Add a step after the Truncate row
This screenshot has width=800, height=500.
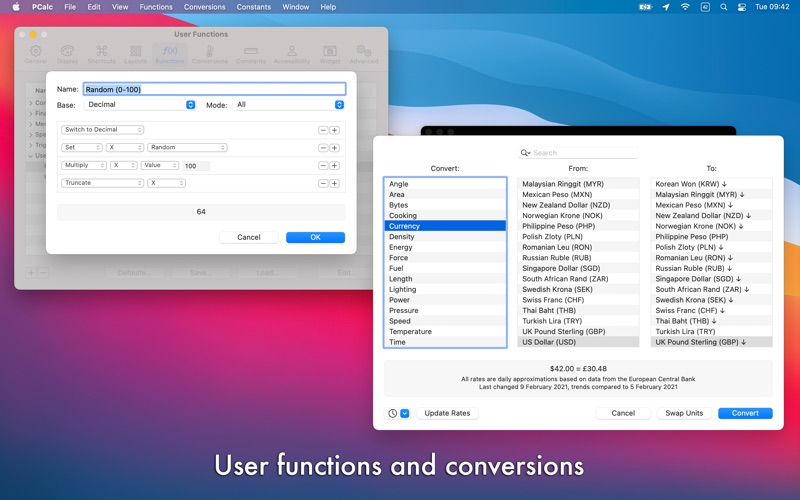click(335, 184)
